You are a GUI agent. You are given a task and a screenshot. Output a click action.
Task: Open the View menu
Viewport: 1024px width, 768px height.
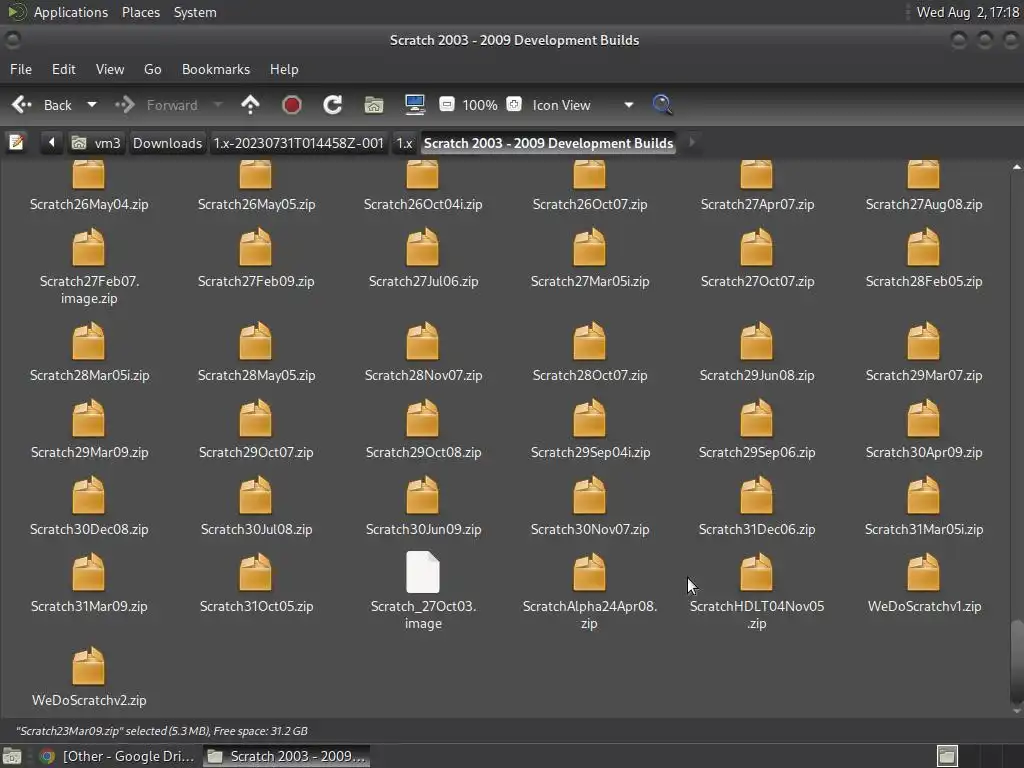pyautogui.click(x=110, y=69)
